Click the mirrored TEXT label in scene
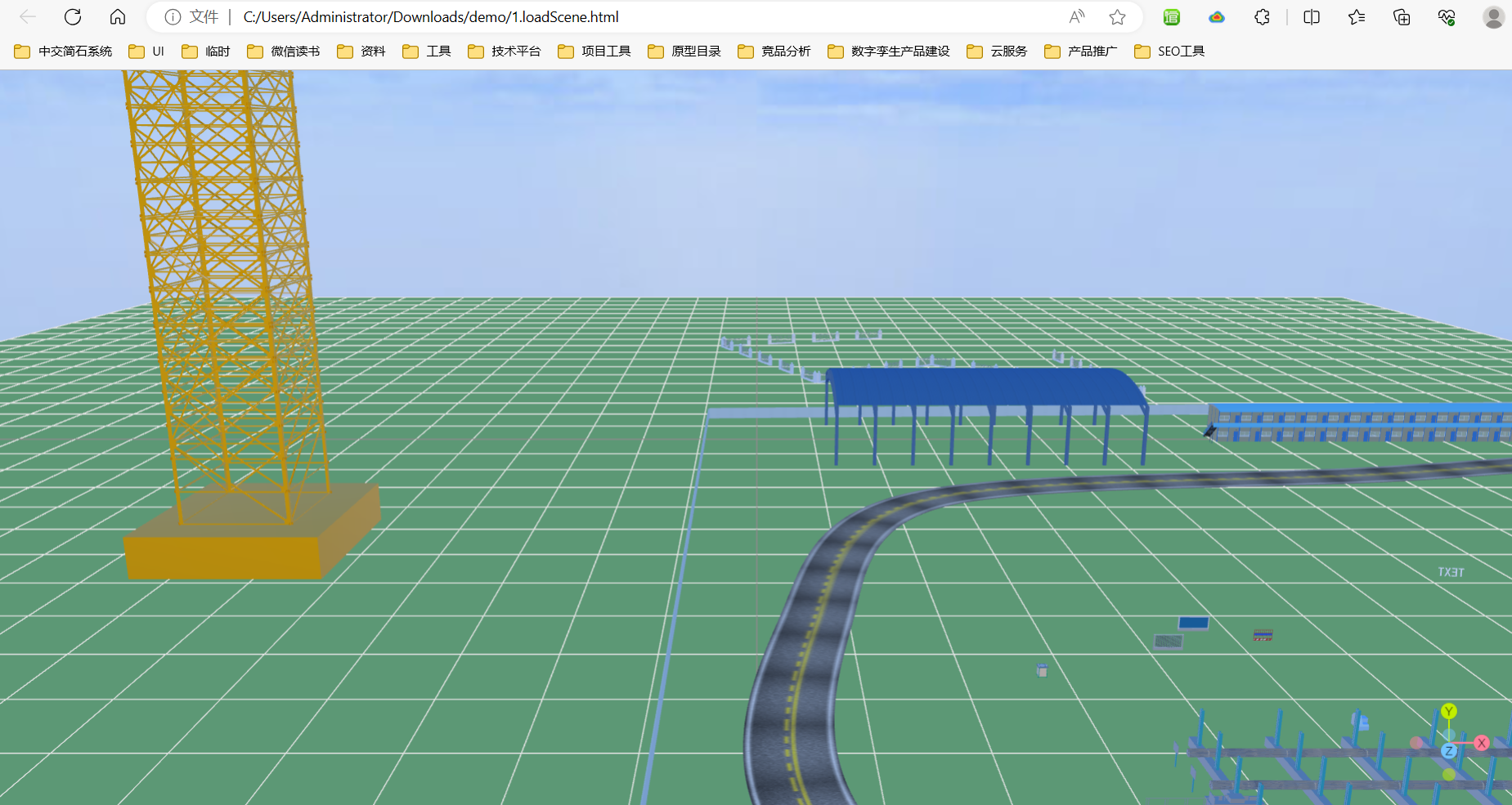The width and height of the screenshot is (1512, 805). (1451, 572)
